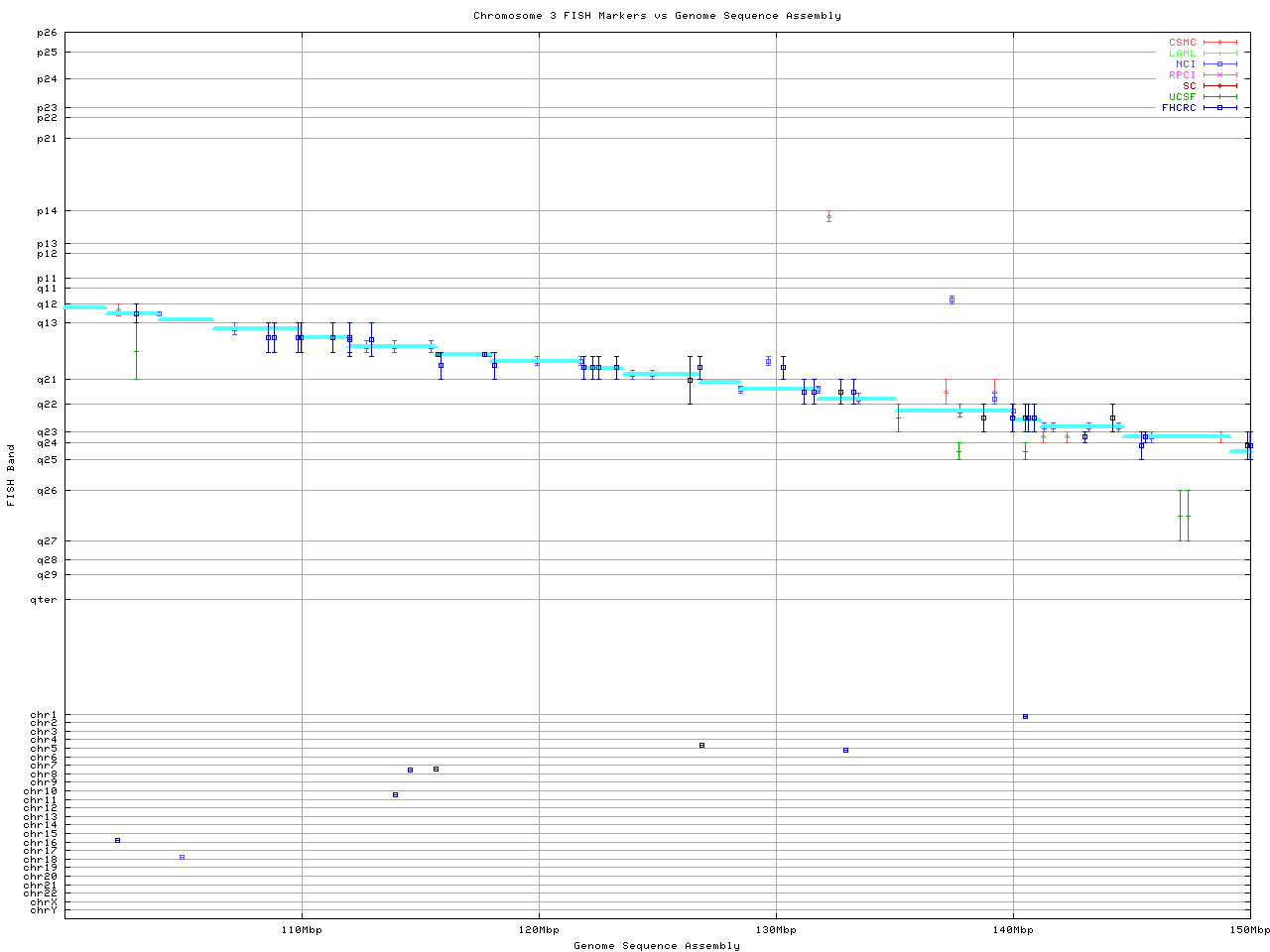Select the outlier red marker near p14

click(x=828, y=217)
